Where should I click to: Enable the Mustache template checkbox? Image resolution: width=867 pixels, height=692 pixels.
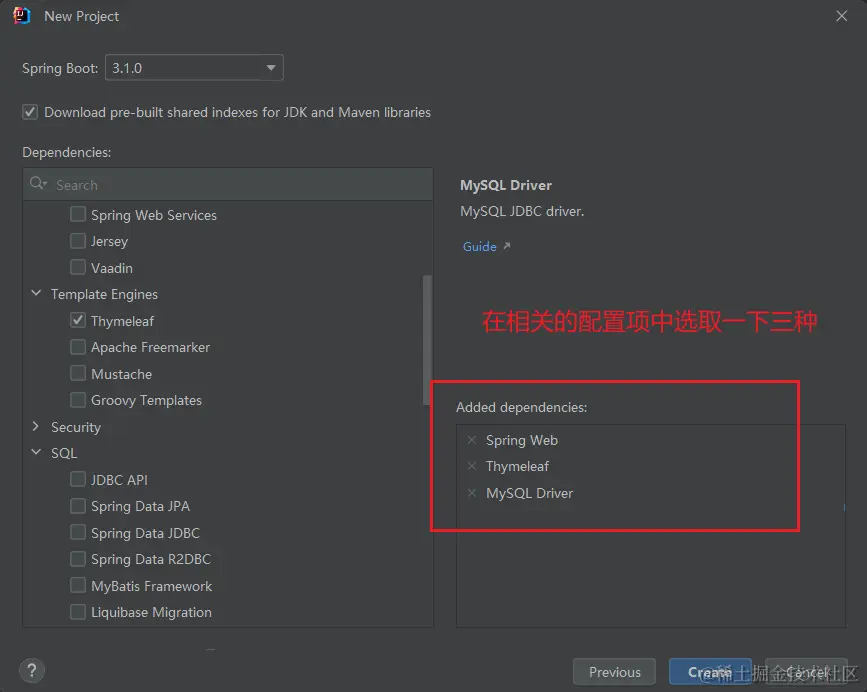tap(78, 374)
